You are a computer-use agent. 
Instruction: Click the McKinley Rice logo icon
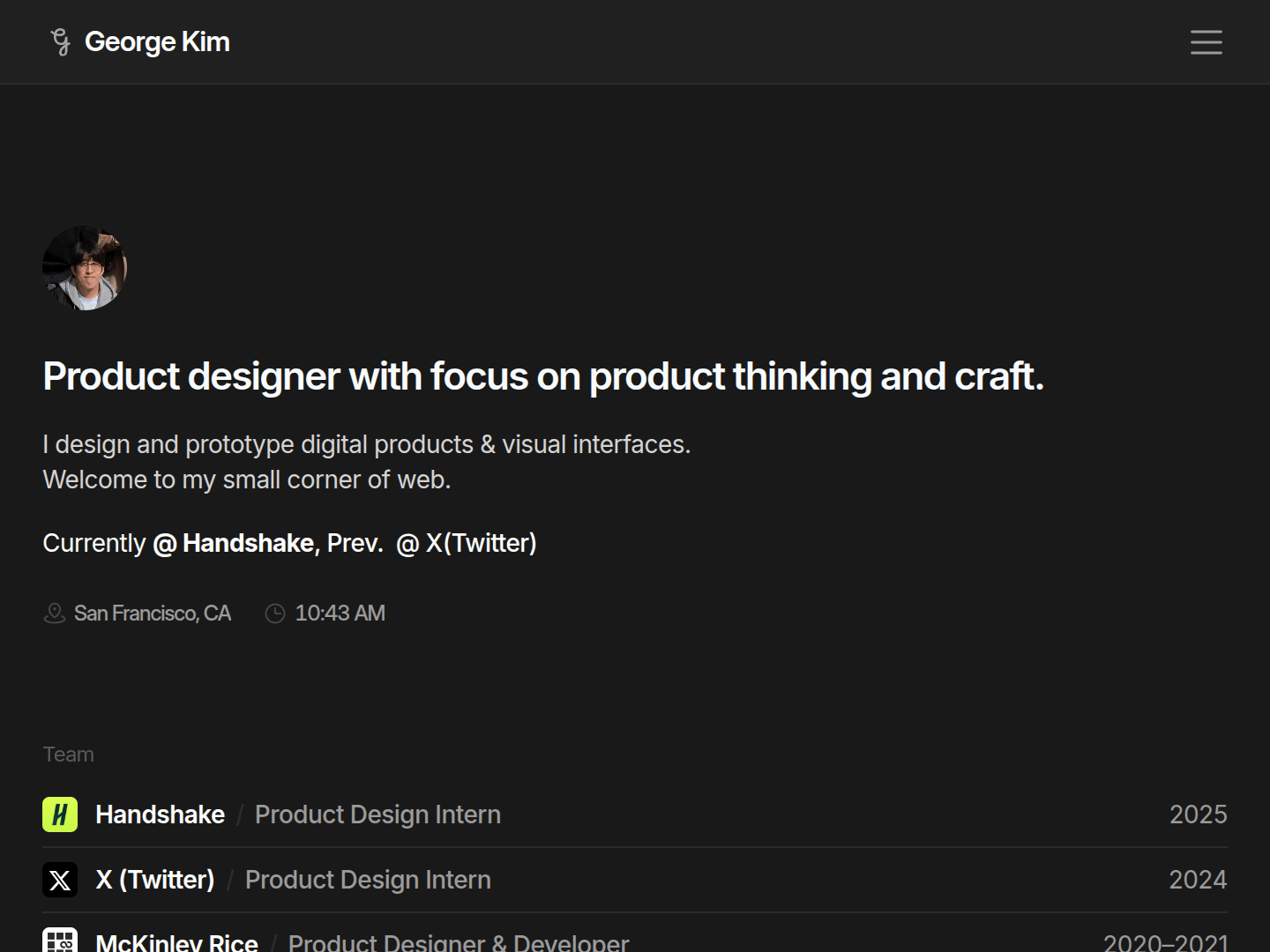click(x=60, y=941)
